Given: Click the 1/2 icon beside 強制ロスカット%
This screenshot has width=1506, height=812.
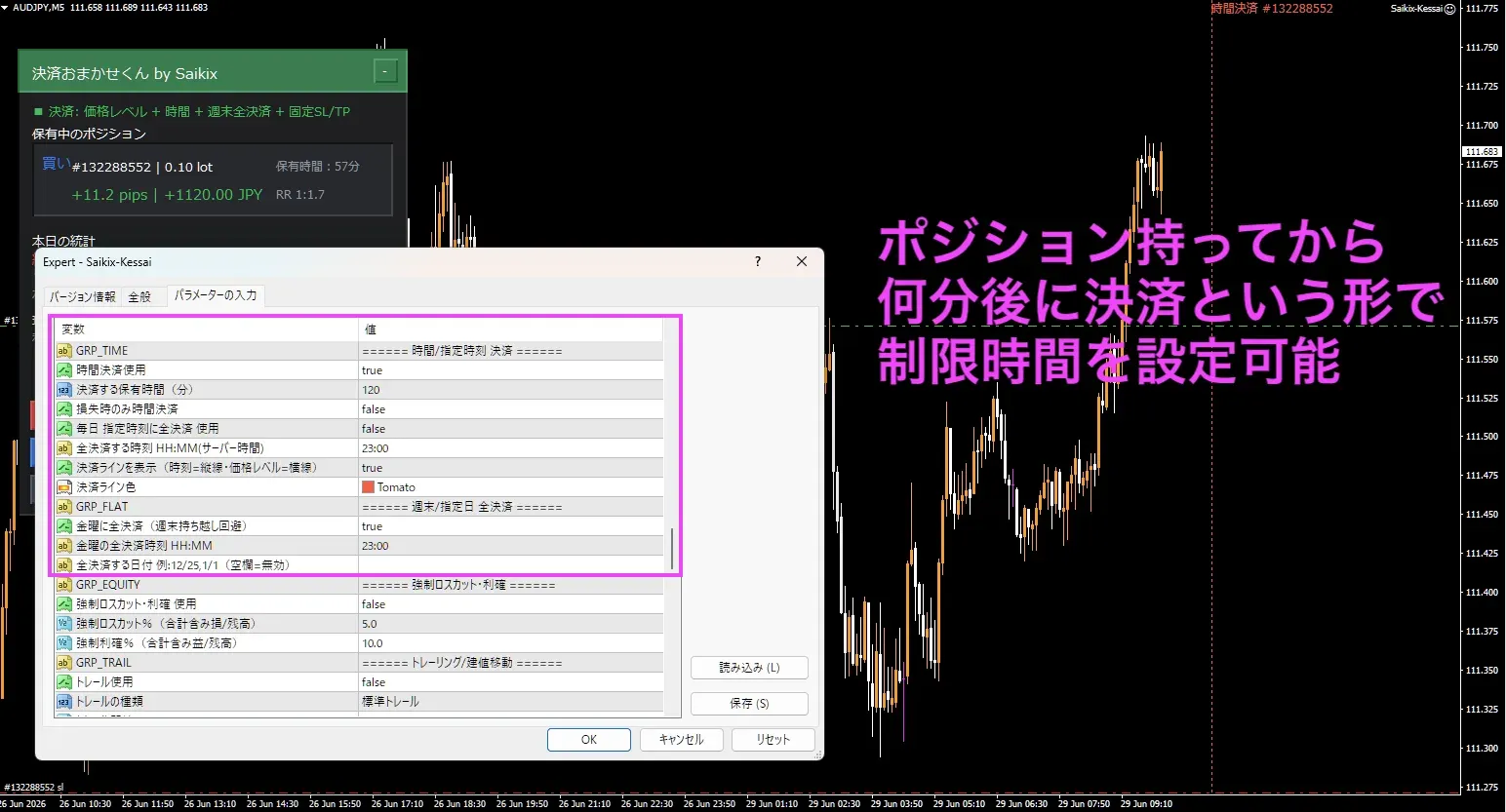Looking at the screenshot, I should point(64,624).
